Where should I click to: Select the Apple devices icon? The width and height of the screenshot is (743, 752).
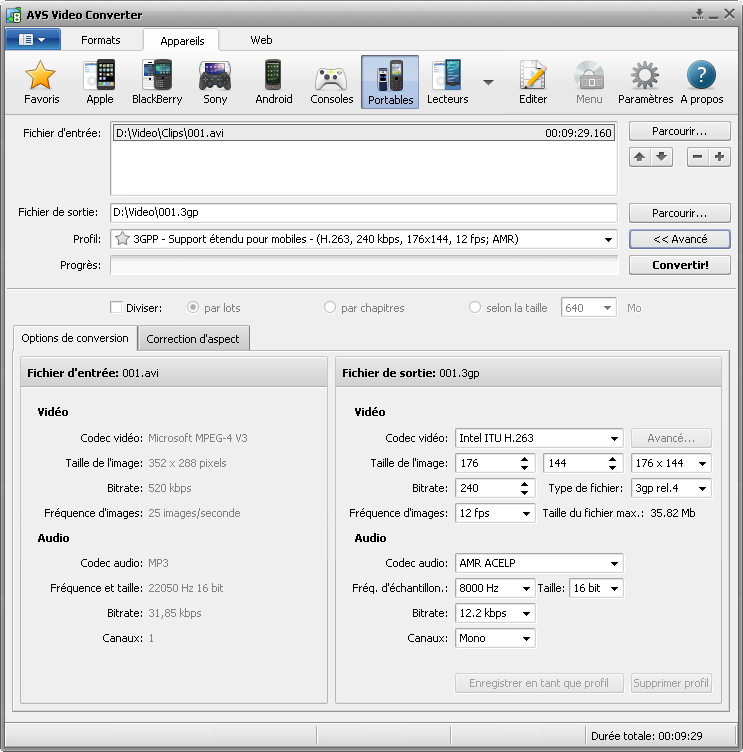(100, 82)
